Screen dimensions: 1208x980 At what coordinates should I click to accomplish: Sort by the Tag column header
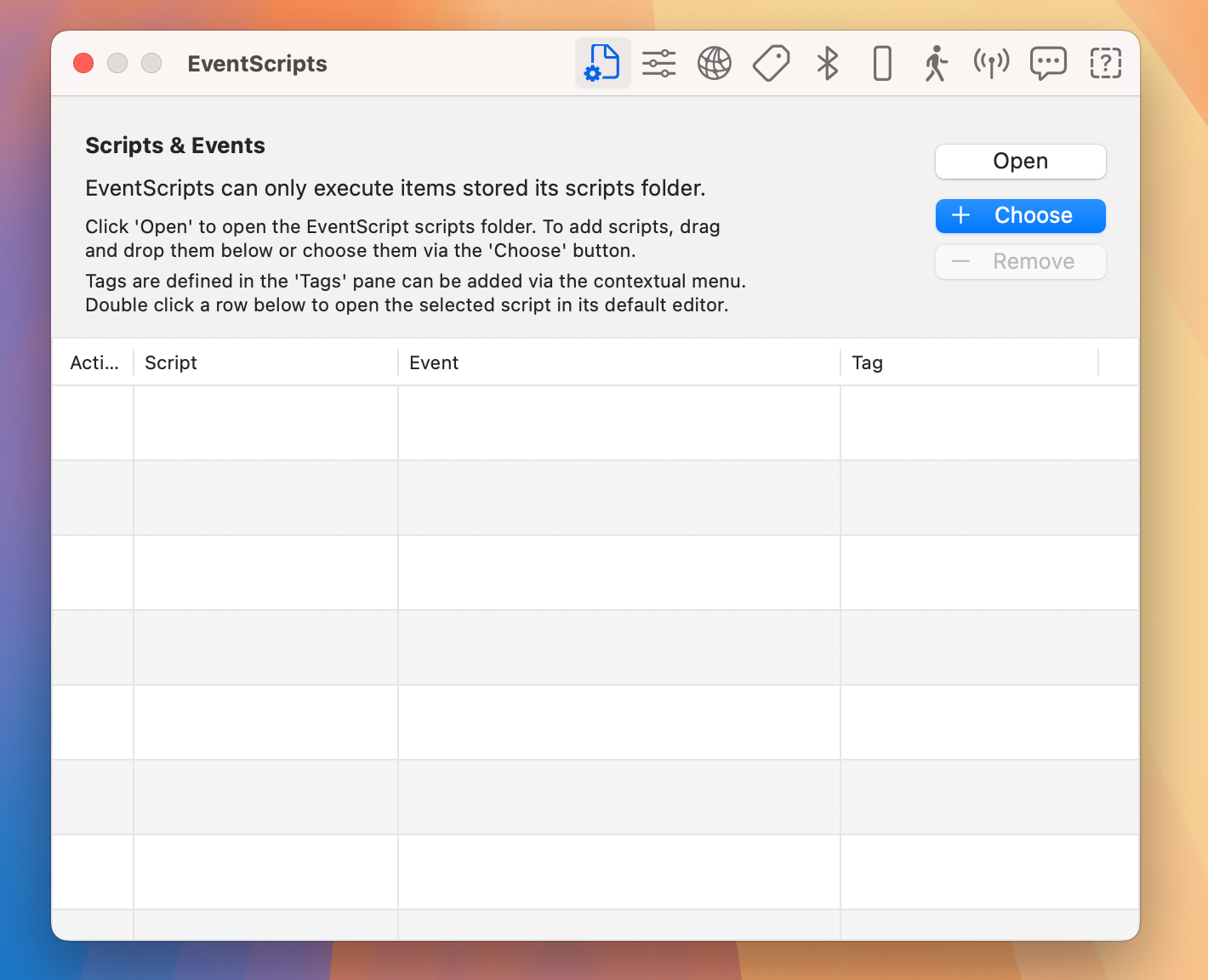pos(970,362)
